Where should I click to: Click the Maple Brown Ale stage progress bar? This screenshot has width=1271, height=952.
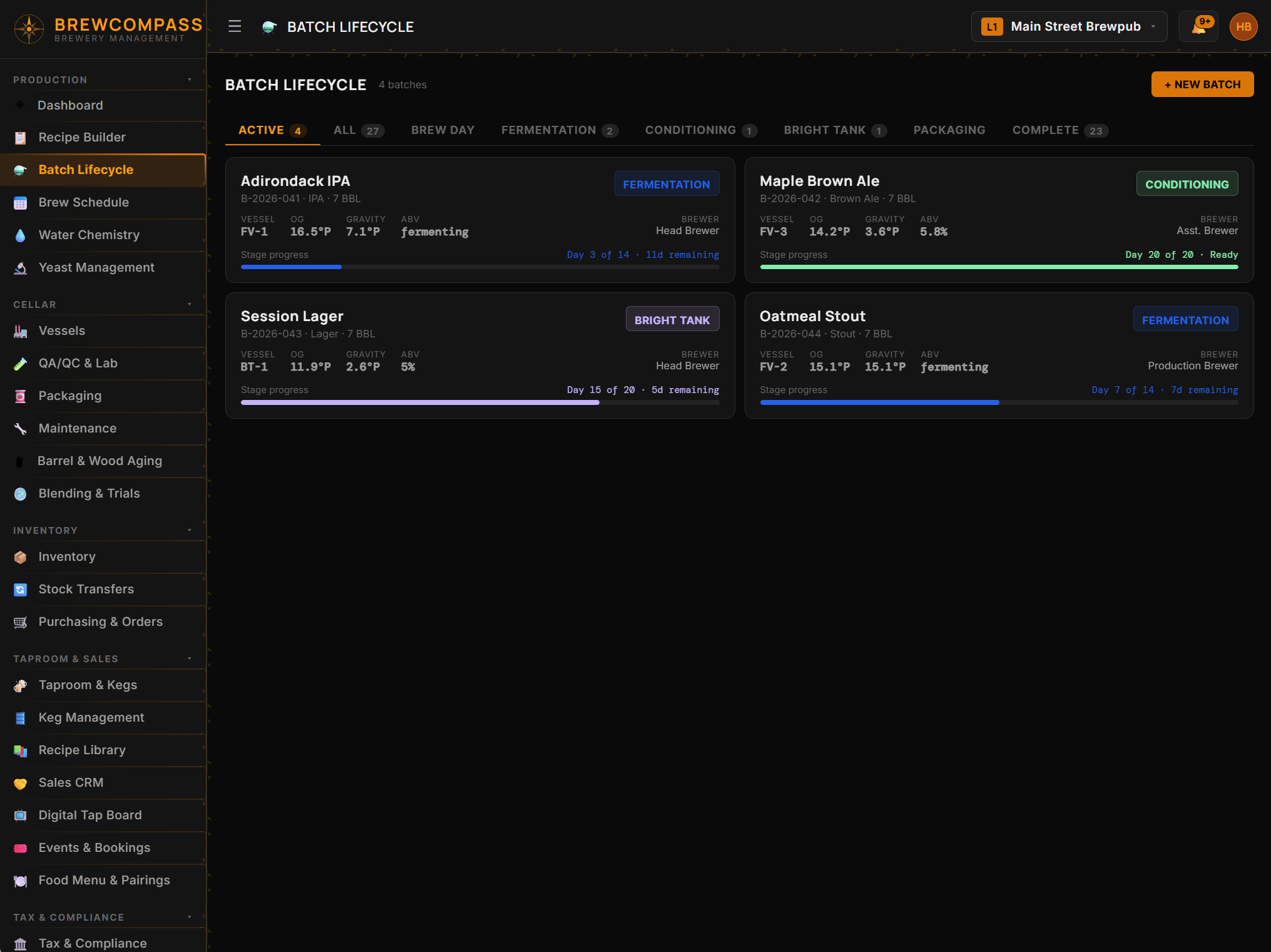pos(999,267)
